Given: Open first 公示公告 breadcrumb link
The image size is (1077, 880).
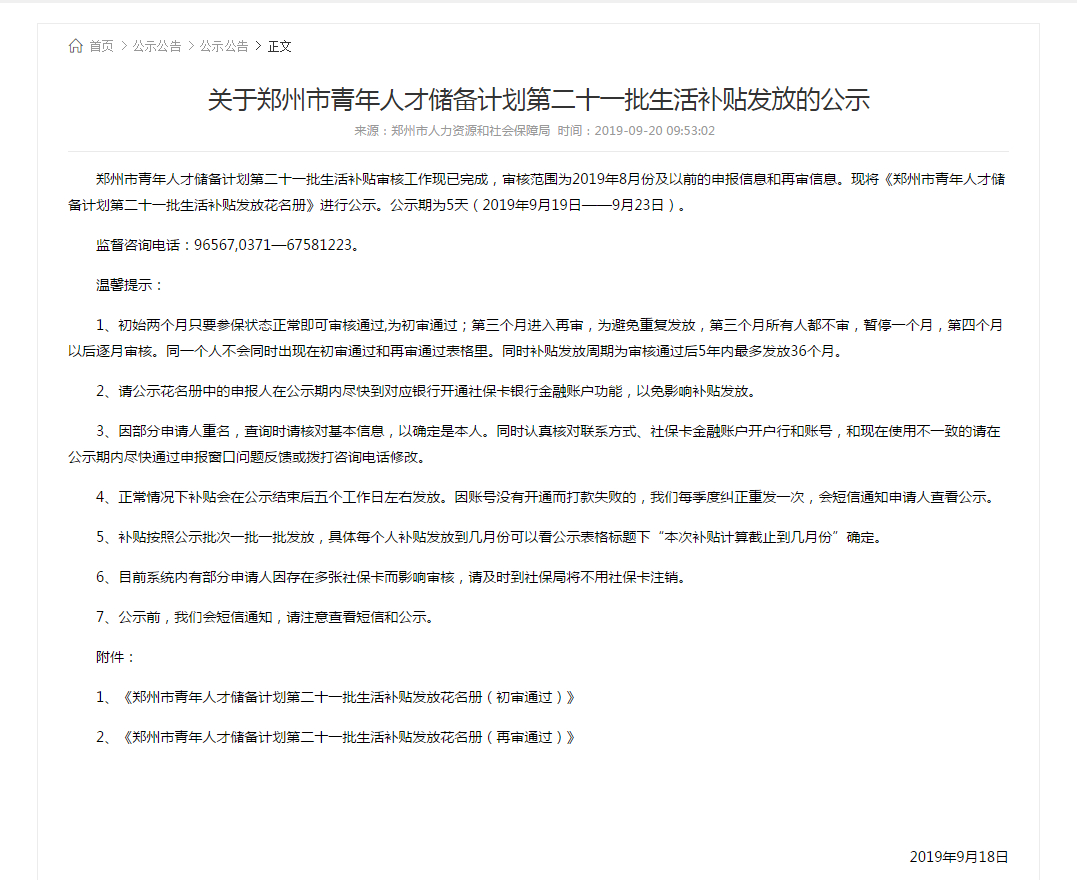Looking at the screenshot, I should click(157, 46).
